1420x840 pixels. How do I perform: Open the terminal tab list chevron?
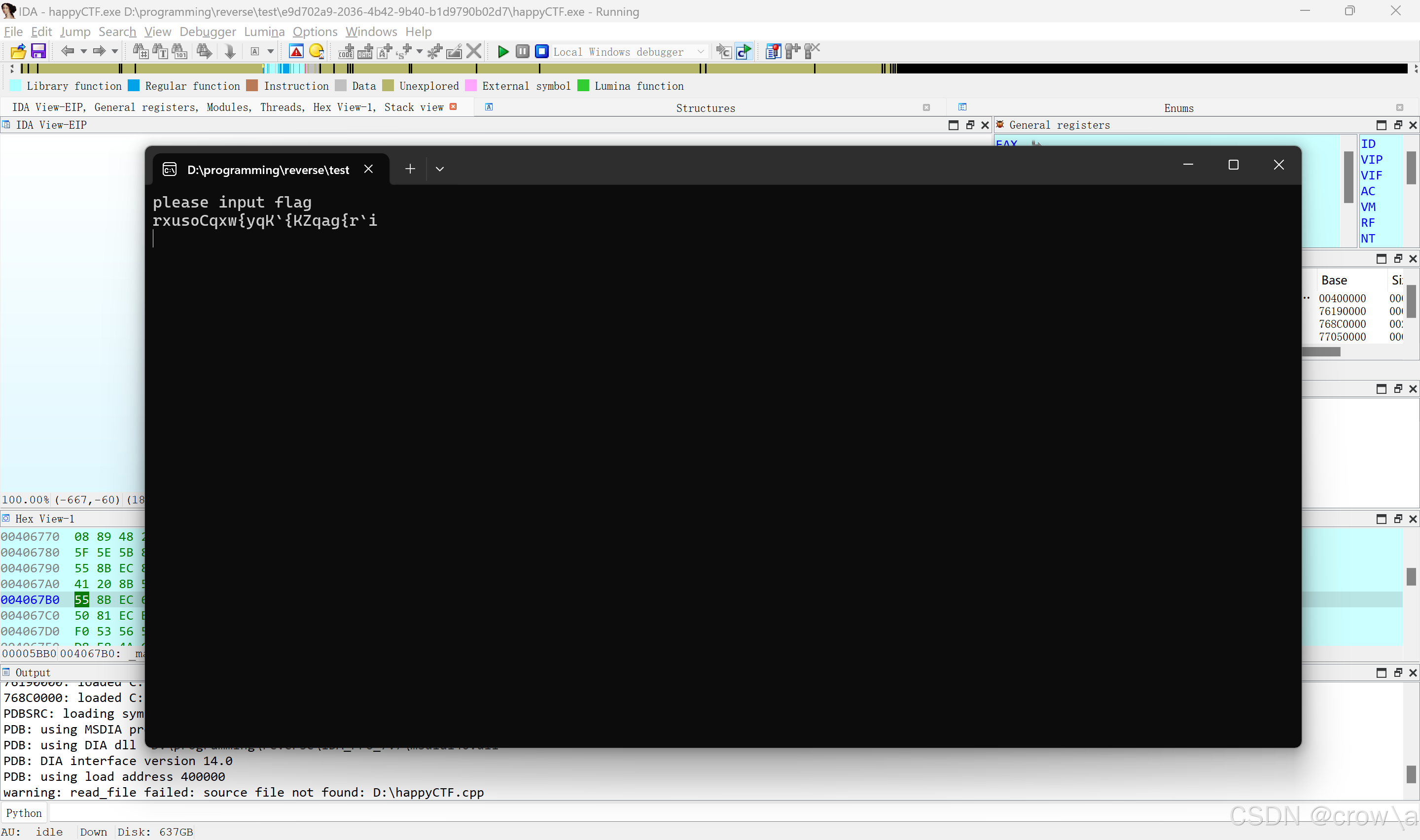439,169
